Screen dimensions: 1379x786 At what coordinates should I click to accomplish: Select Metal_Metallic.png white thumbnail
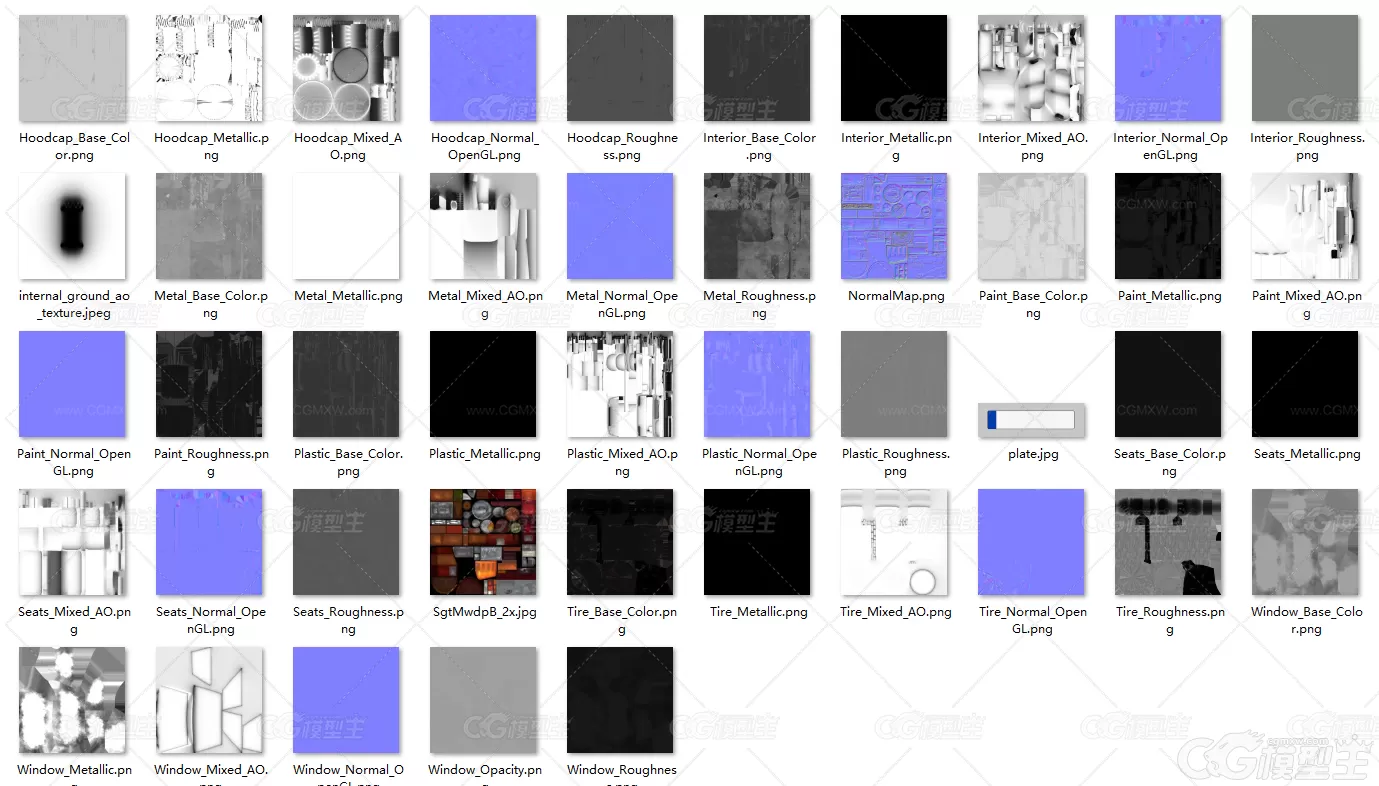click(x=346, y=226)
